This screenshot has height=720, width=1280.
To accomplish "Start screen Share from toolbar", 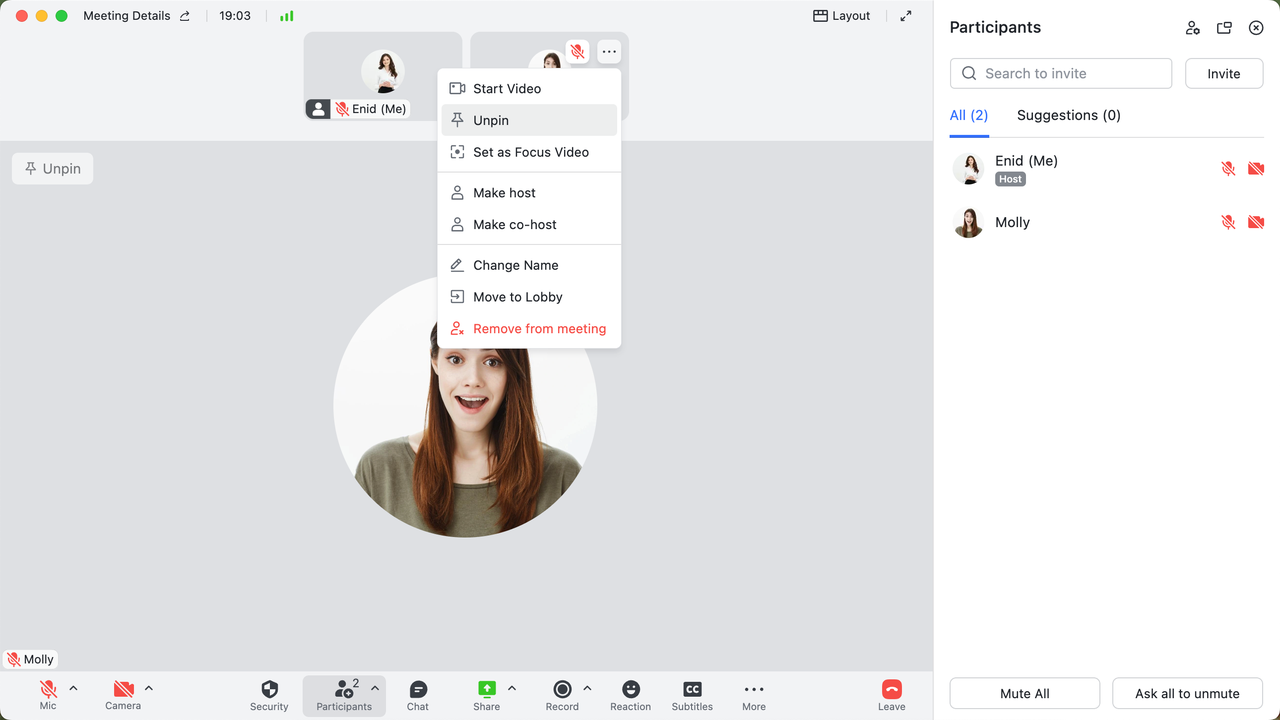I will (x=486, y=695).
